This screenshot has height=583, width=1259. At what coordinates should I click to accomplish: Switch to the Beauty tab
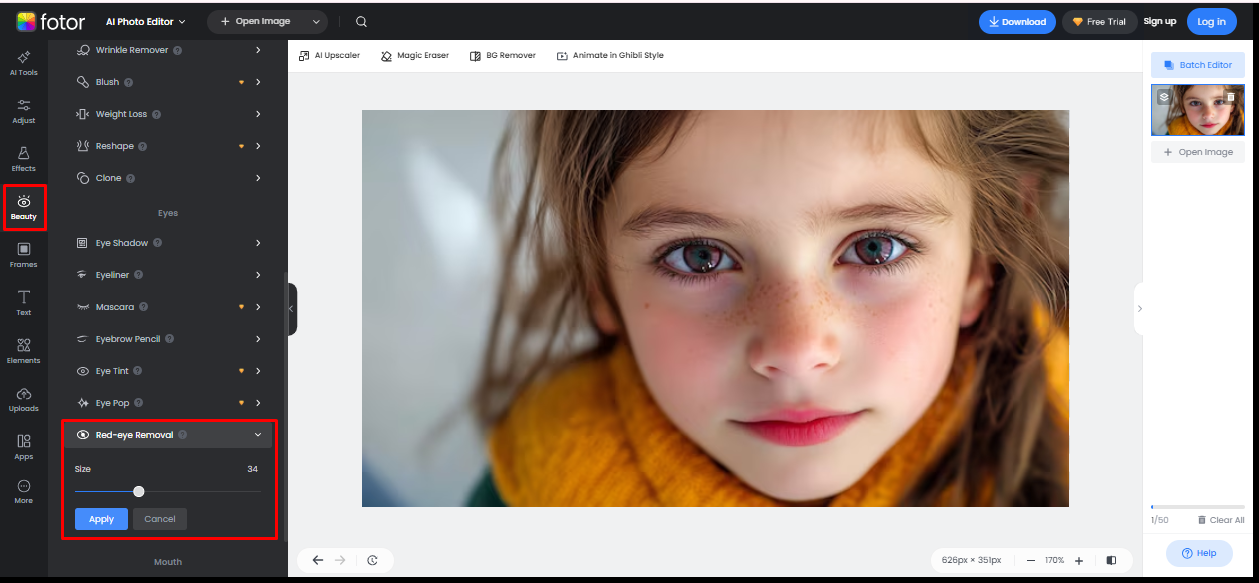click(23, 207)
